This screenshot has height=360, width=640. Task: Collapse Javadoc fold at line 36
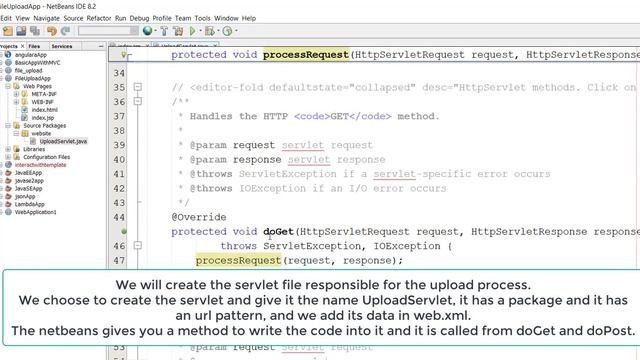138,101
